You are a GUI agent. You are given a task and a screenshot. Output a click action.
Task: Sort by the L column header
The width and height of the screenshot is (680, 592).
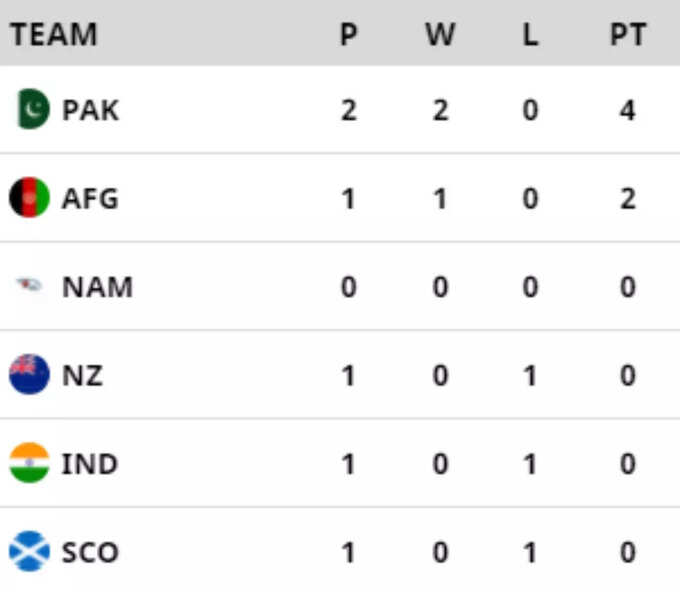(530, 34)
